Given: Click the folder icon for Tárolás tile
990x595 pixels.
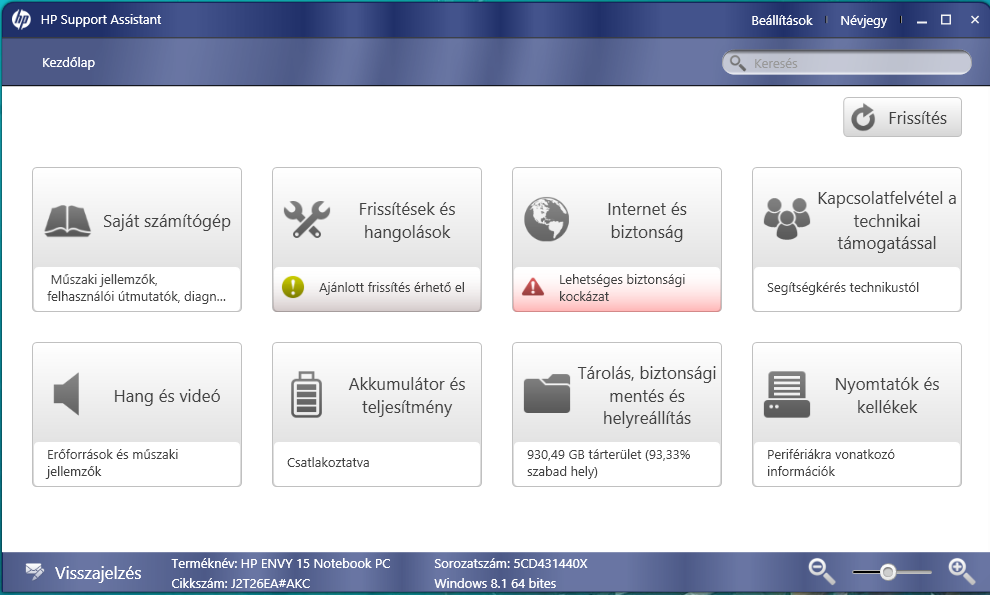Looking at the screenshot, I should pyautogui.click(x=547, y=394).
